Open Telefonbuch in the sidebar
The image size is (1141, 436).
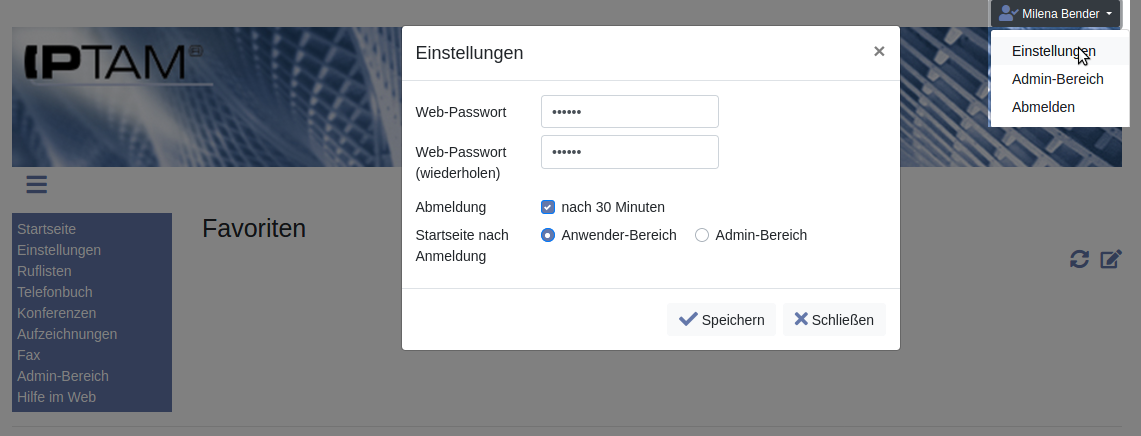coord(55,292)
